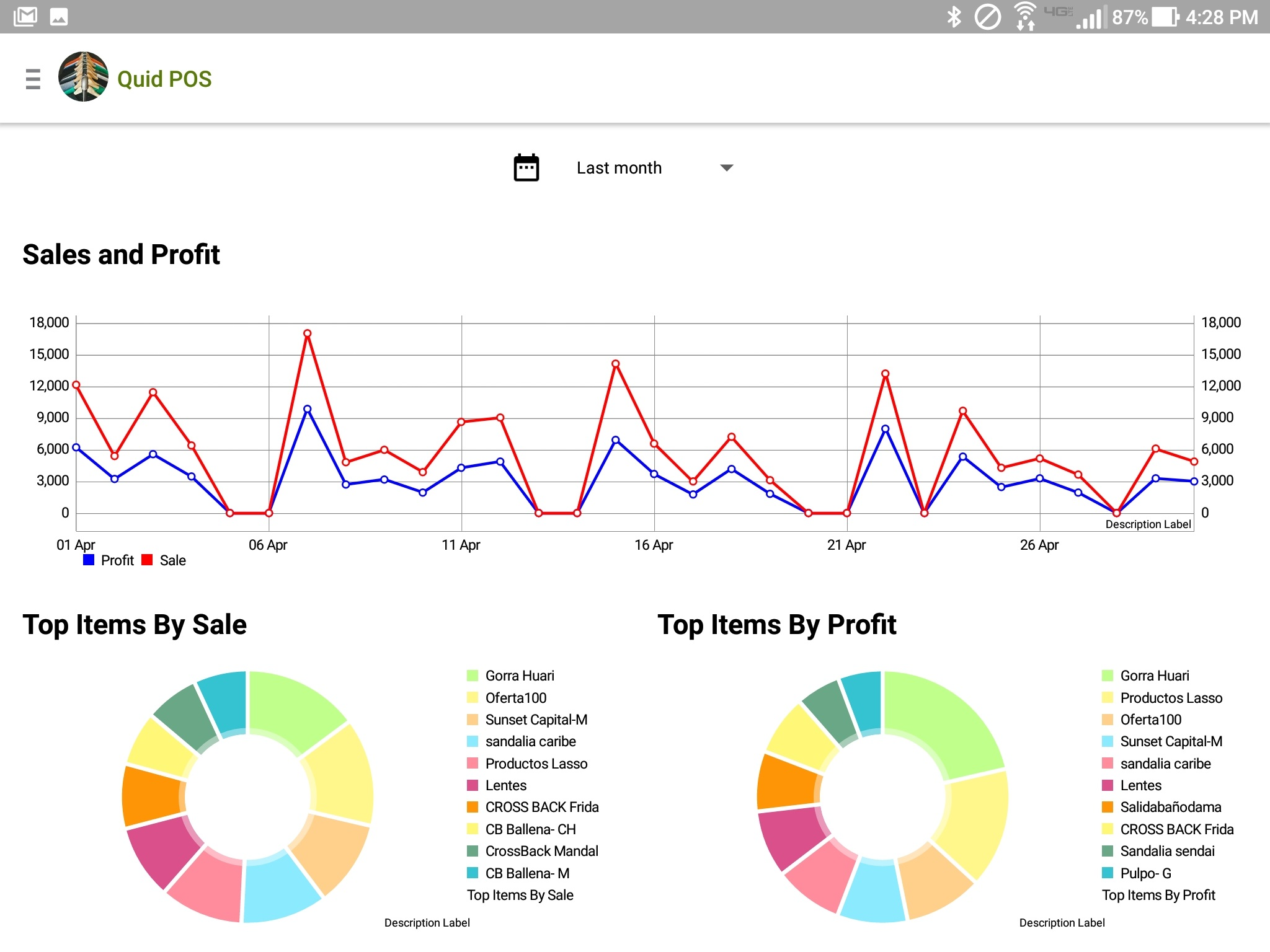Click the Quid POS title text

[x=164, y=79]
